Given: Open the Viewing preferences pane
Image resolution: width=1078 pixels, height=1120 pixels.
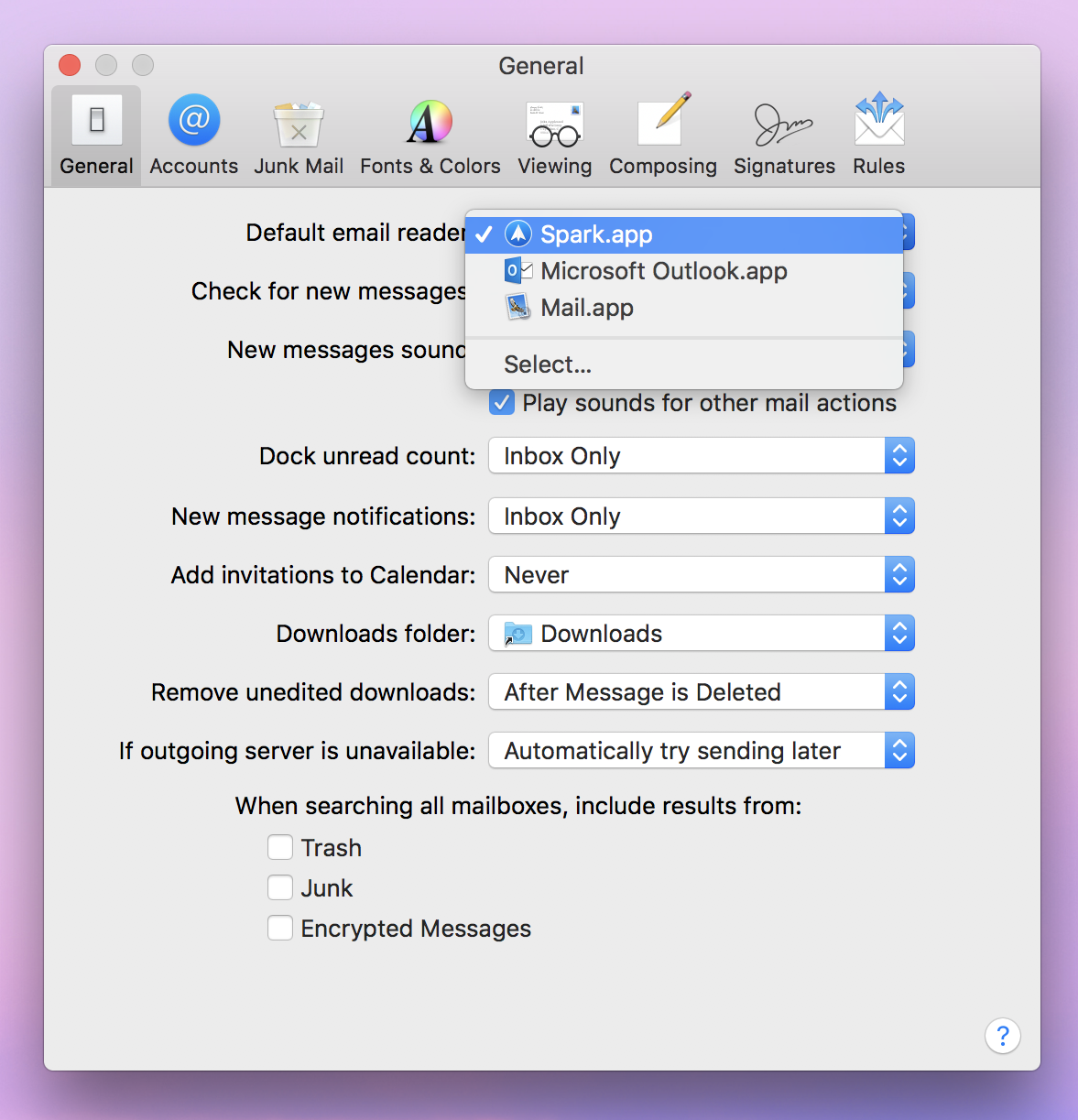Looking at the screenshot, I should coord(555,136).
